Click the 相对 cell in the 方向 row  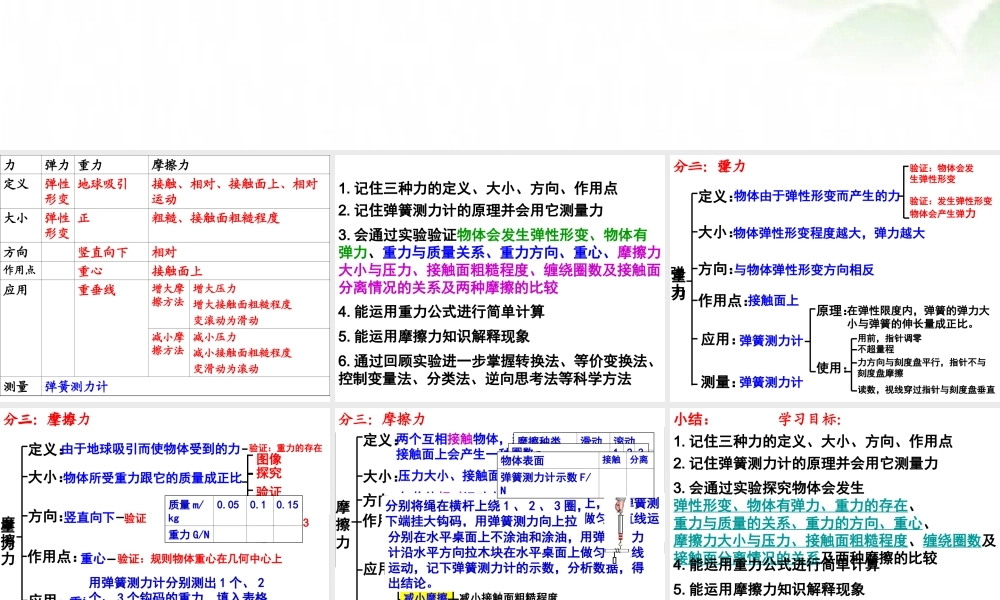click(x=164, y=252)
